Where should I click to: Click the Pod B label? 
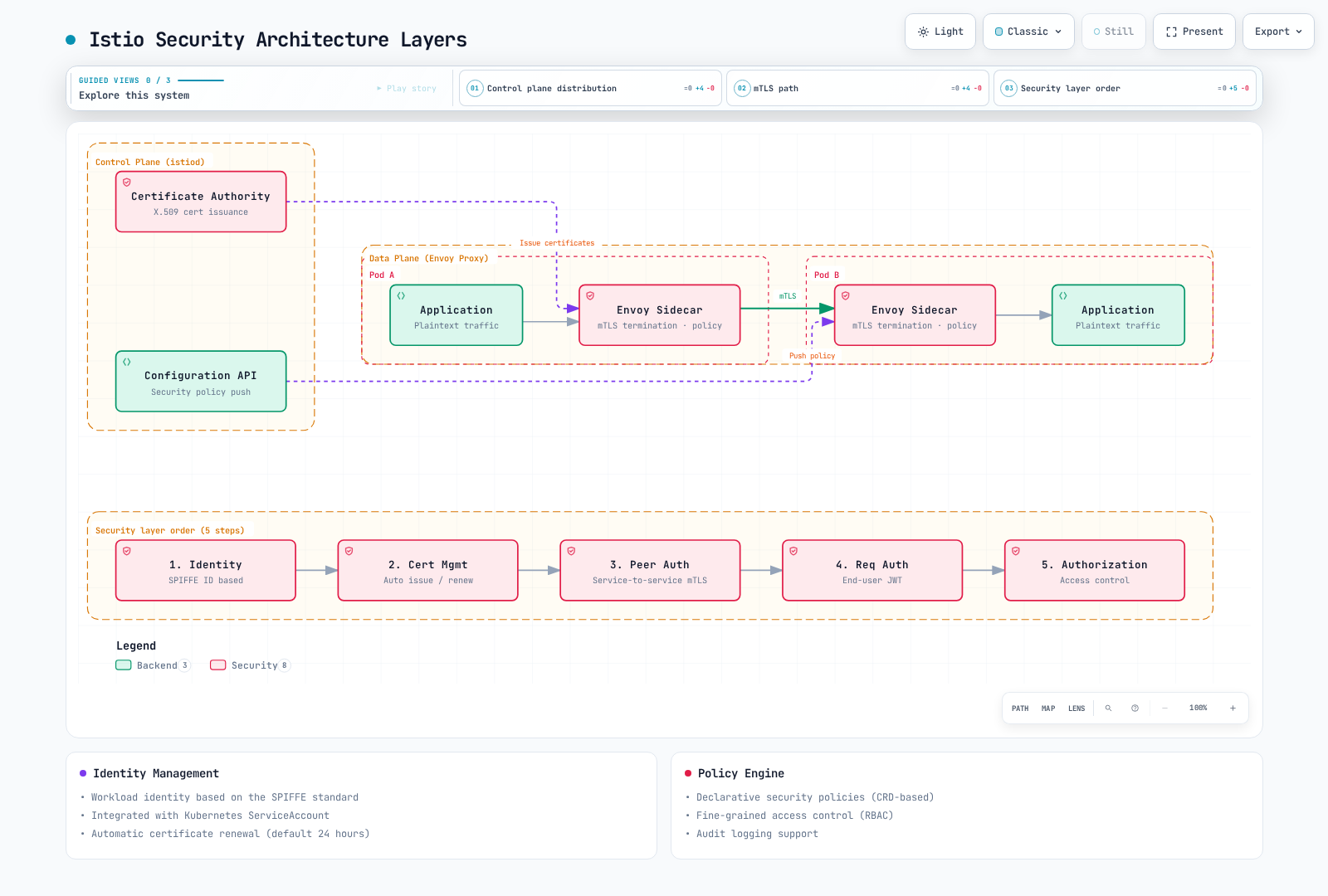point(827,275)
